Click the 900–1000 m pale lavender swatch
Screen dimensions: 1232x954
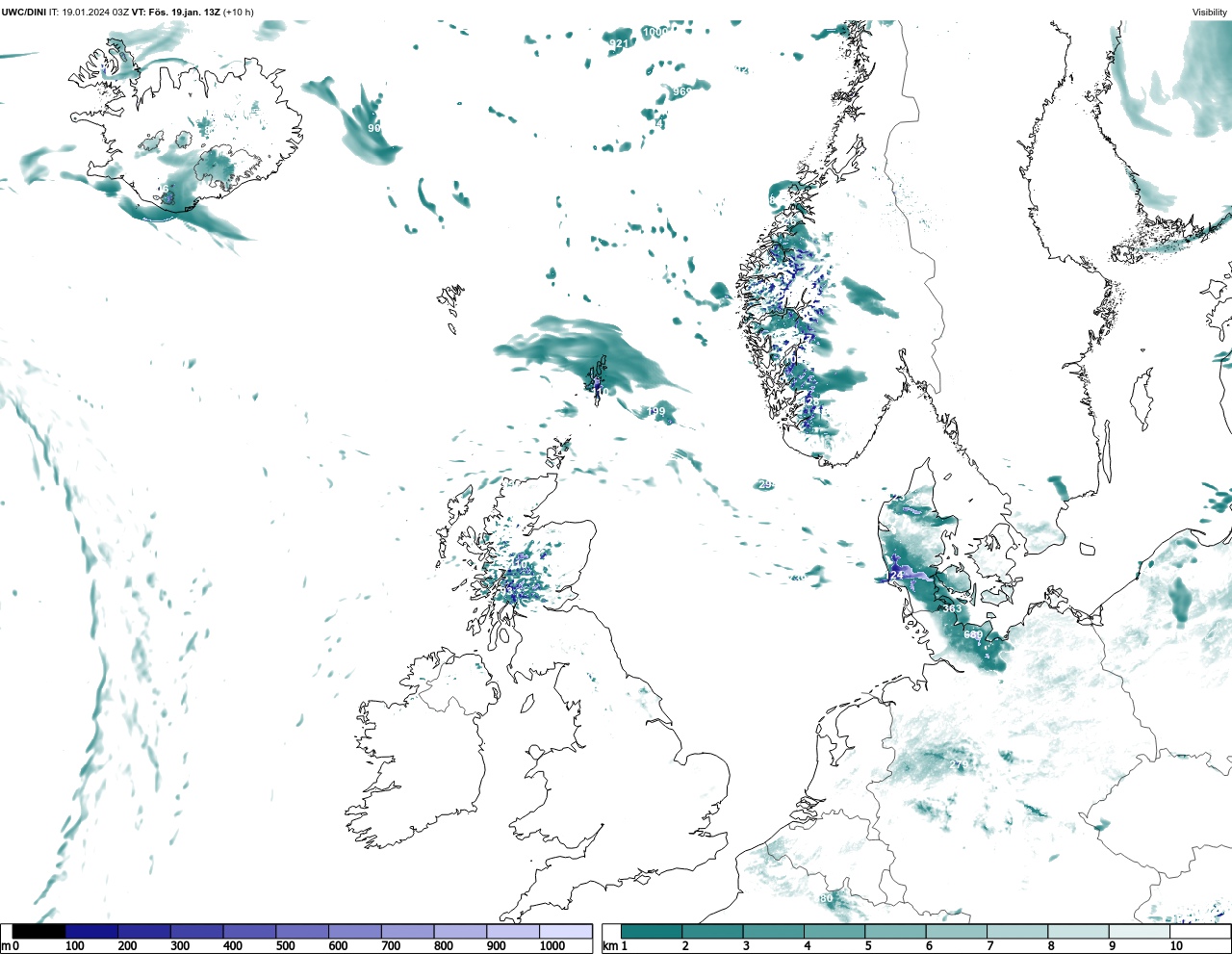pos(513,931)
